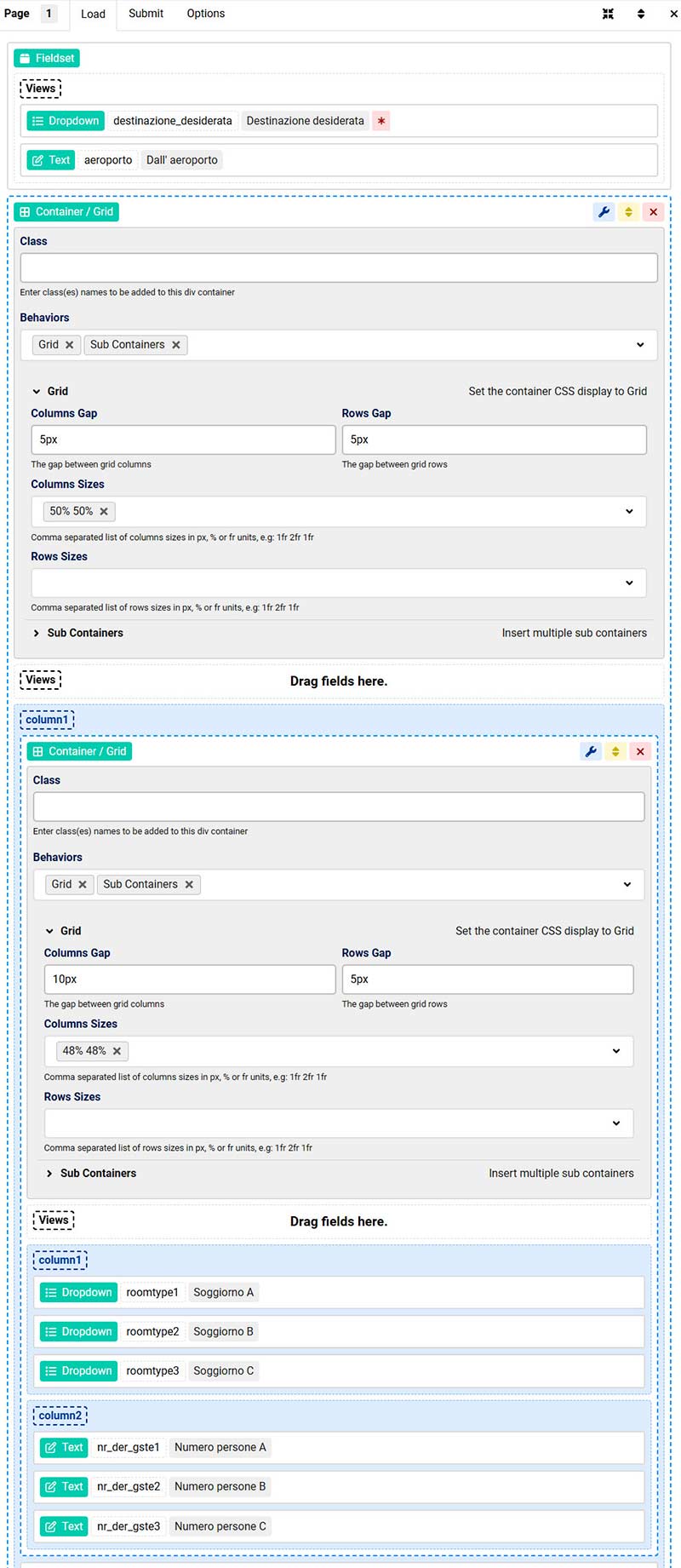Click the outer container Class input field

tap(339, 267)
